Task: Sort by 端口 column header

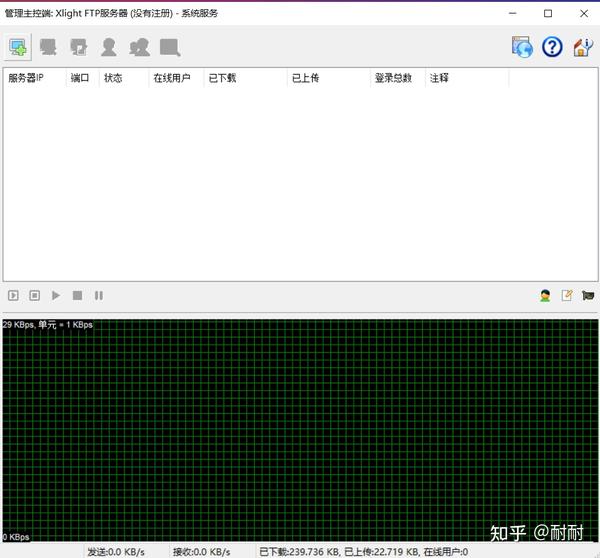Action: click(83, 78)
